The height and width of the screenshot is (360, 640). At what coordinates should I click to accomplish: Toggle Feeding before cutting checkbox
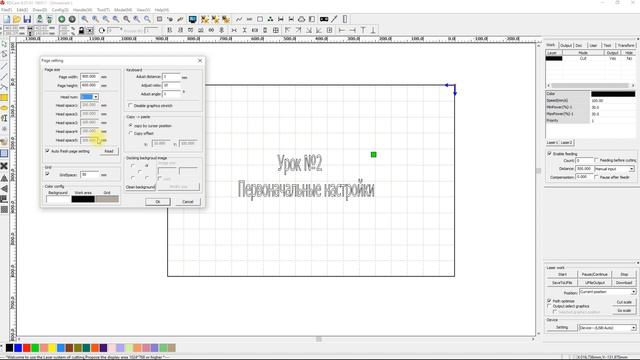596,160
